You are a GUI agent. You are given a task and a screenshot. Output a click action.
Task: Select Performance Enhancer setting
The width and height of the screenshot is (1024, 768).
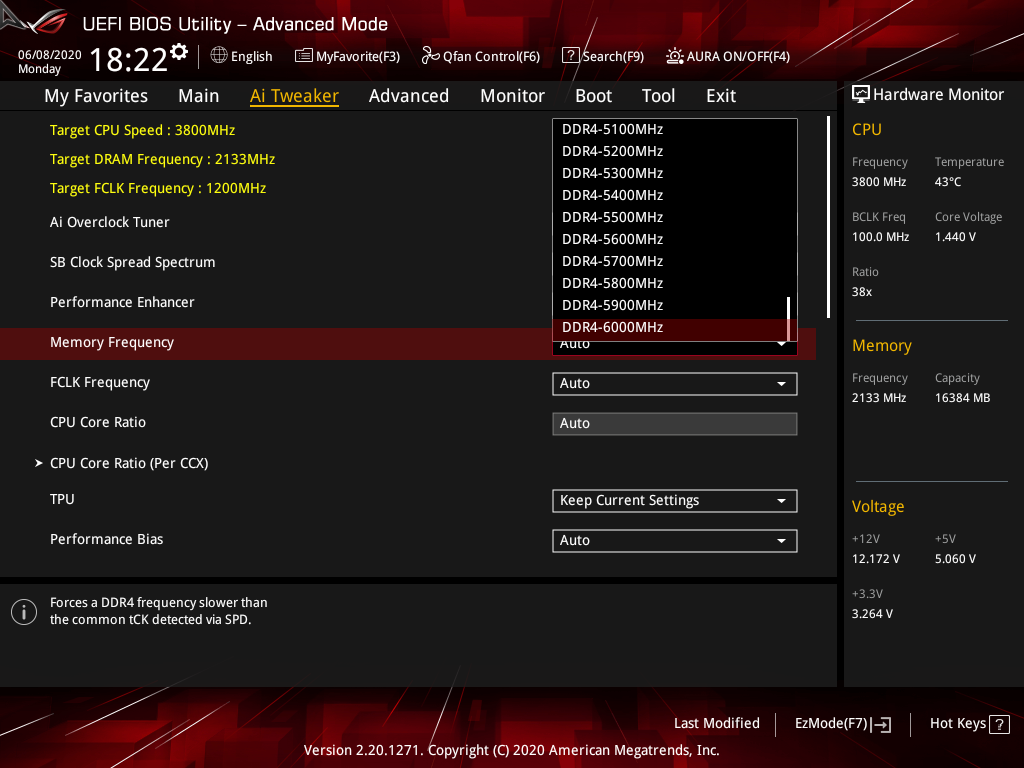(122, 302)
